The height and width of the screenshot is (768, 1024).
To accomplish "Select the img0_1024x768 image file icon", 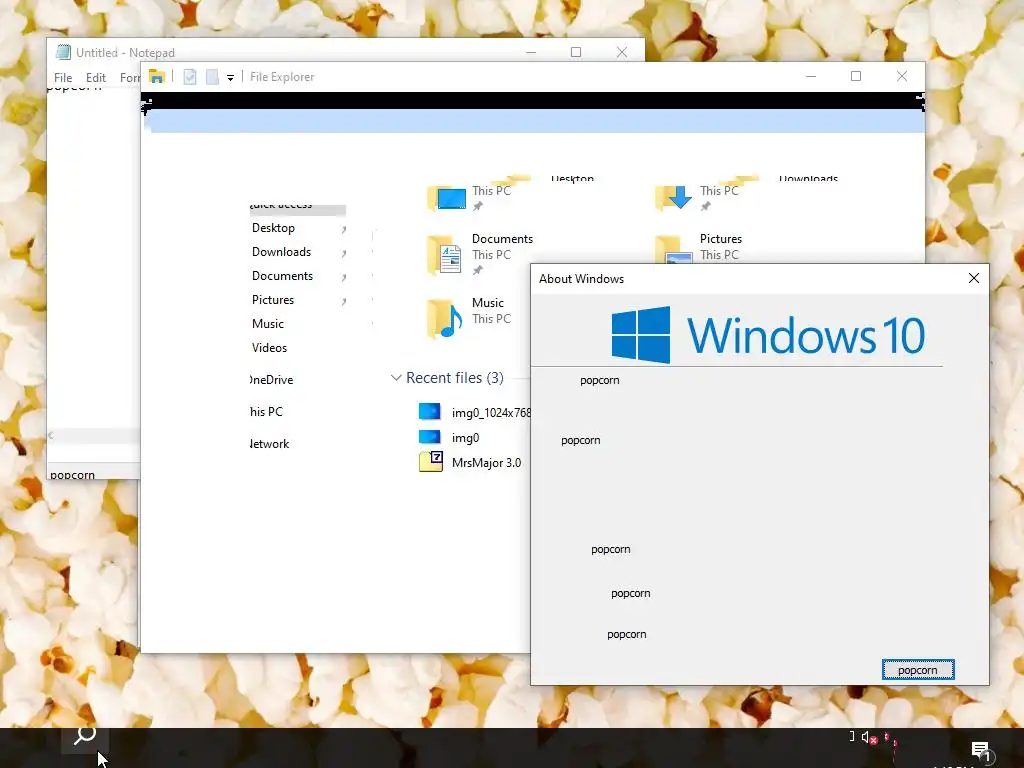I will pos(430,411).
